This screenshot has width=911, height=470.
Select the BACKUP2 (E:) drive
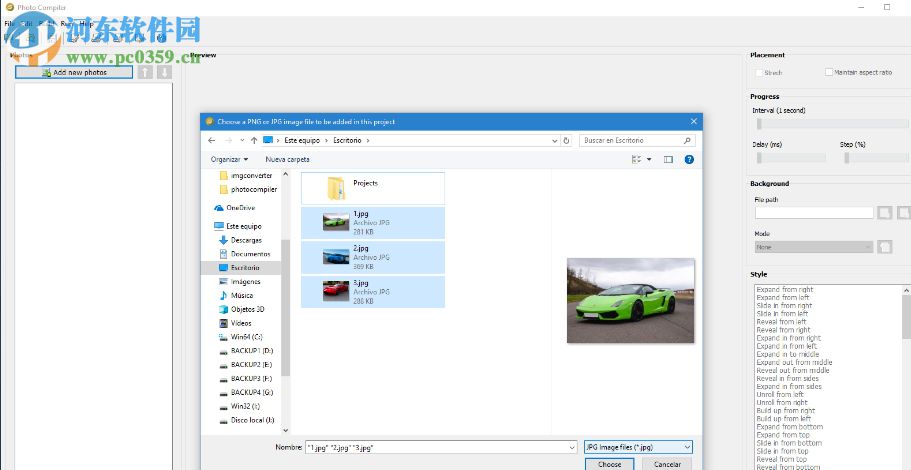click(251, 365)
